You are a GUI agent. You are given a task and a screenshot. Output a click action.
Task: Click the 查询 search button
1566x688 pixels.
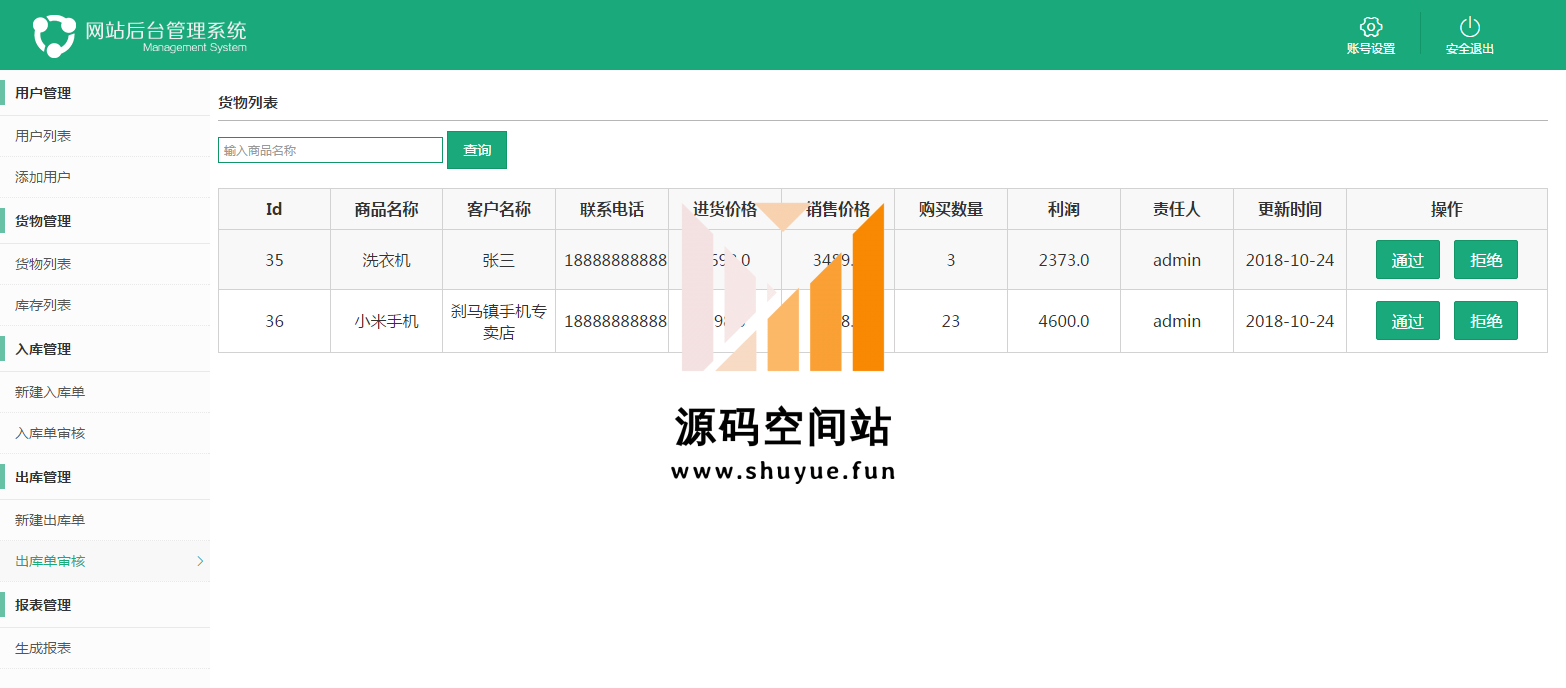(477, 150)
